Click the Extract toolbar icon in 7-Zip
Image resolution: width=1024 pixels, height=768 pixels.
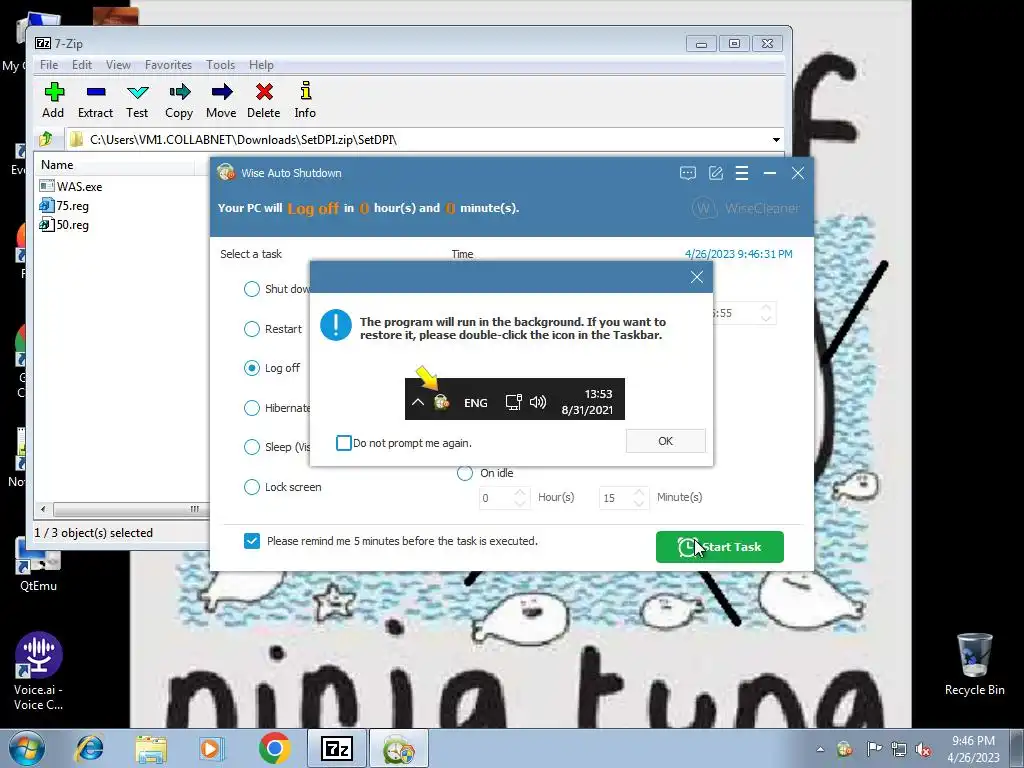(95, 99)
